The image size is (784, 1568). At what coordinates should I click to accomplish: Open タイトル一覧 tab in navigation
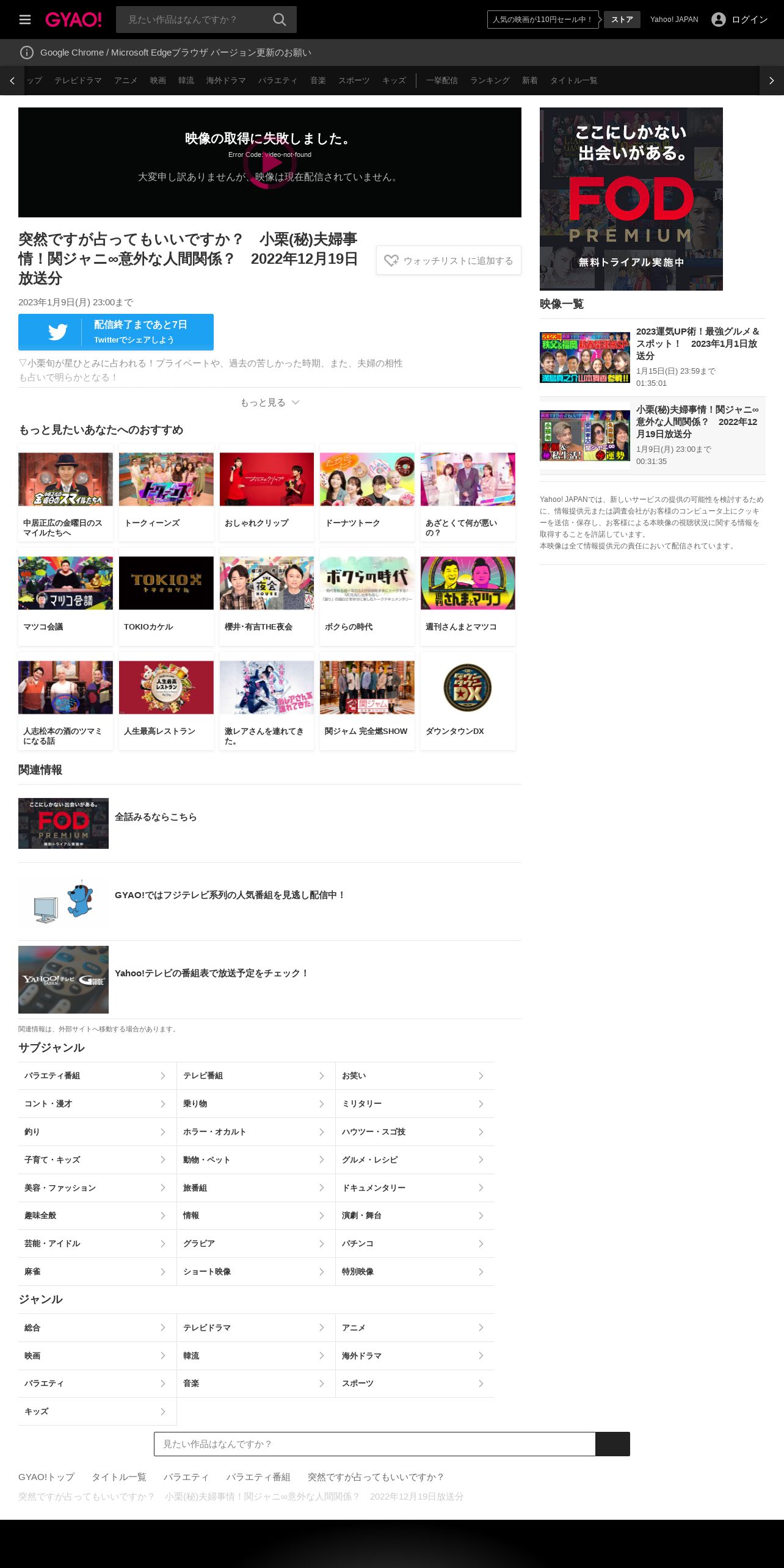[574, 81]
